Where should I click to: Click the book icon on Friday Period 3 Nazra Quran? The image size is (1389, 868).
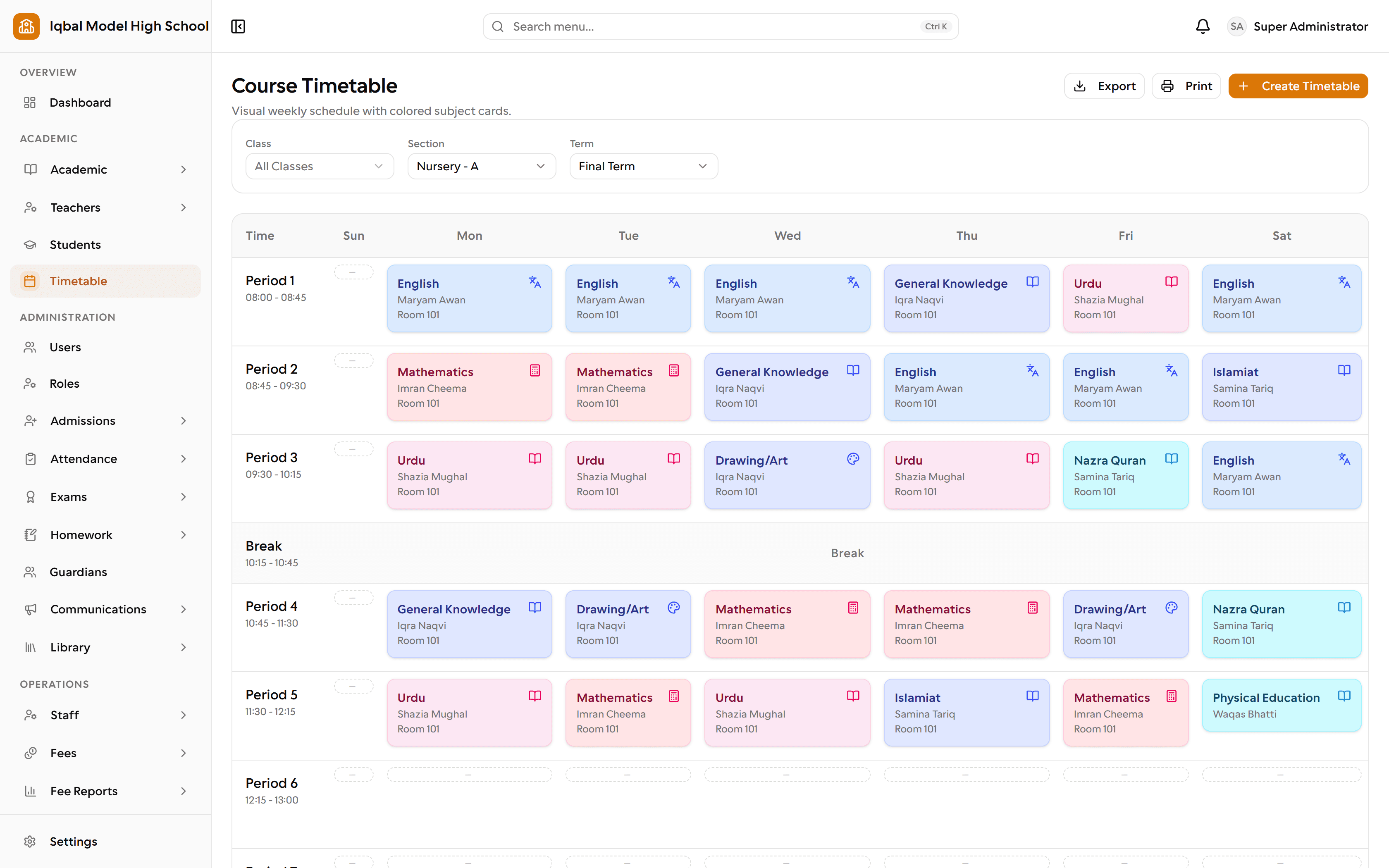pos(1172,459)
